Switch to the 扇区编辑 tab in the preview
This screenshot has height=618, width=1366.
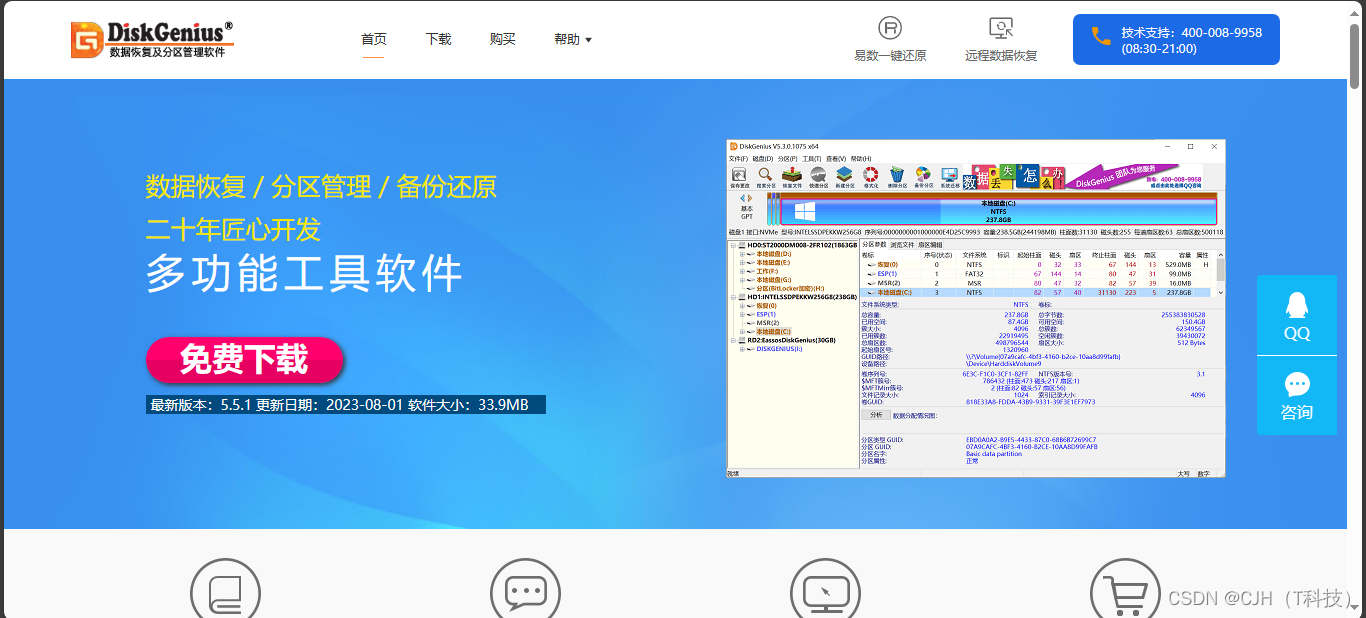coord(930,245)
